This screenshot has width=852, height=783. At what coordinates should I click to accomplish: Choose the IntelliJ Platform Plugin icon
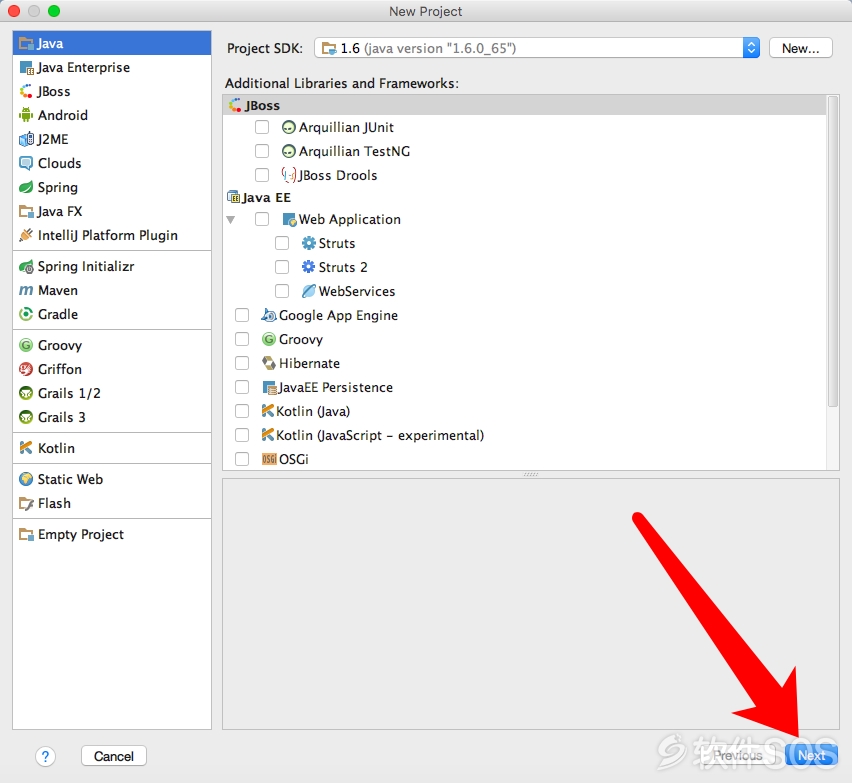tap(26, 235)
